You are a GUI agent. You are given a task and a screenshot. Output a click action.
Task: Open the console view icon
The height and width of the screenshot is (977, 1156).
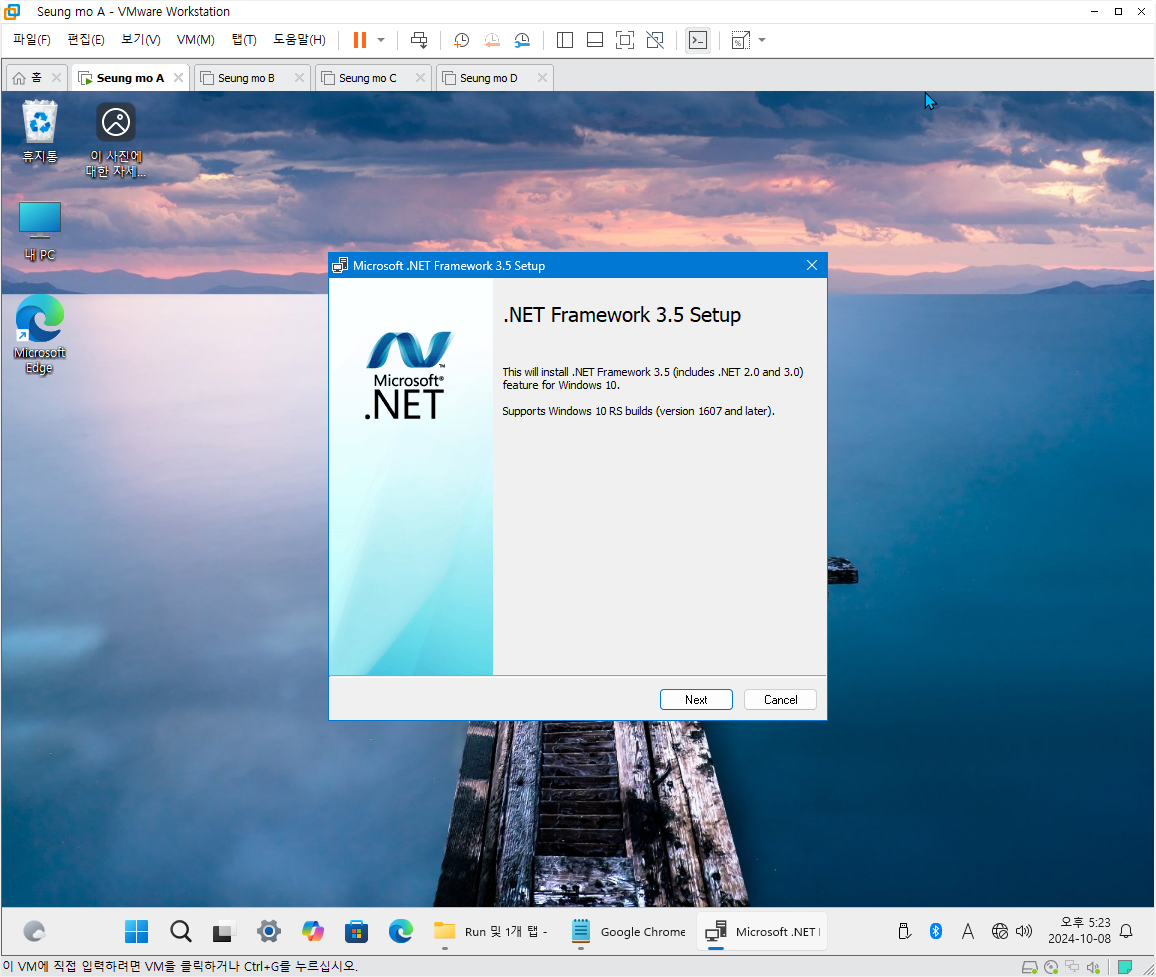[x=697, y=40]
